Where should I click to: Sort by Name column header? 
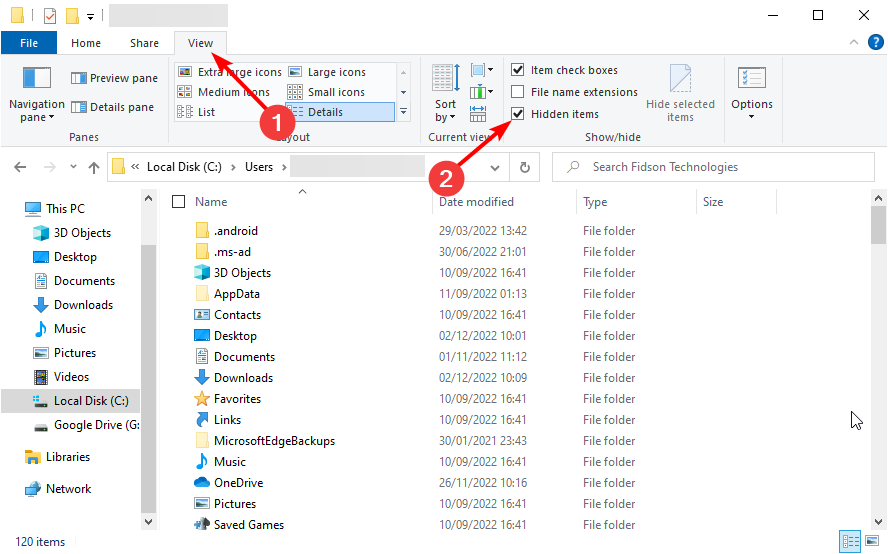[x=211, y=202]
